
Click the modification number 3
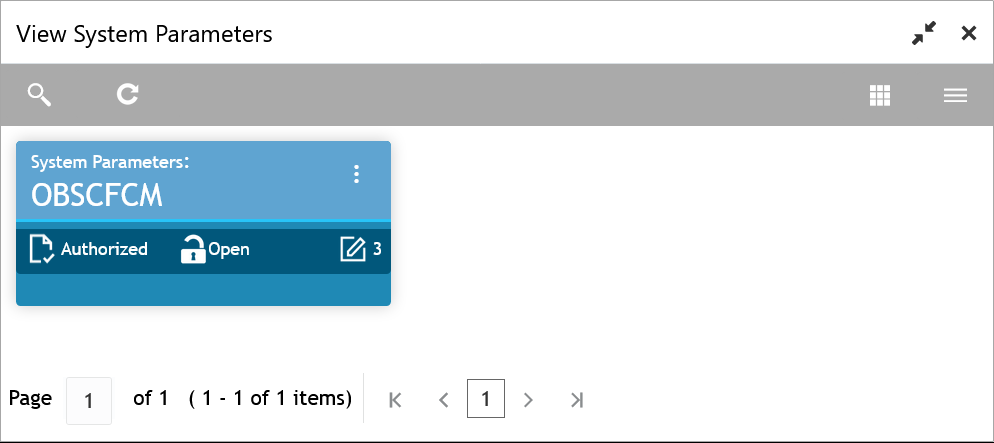pyautogui.click(x=377, y=249)
